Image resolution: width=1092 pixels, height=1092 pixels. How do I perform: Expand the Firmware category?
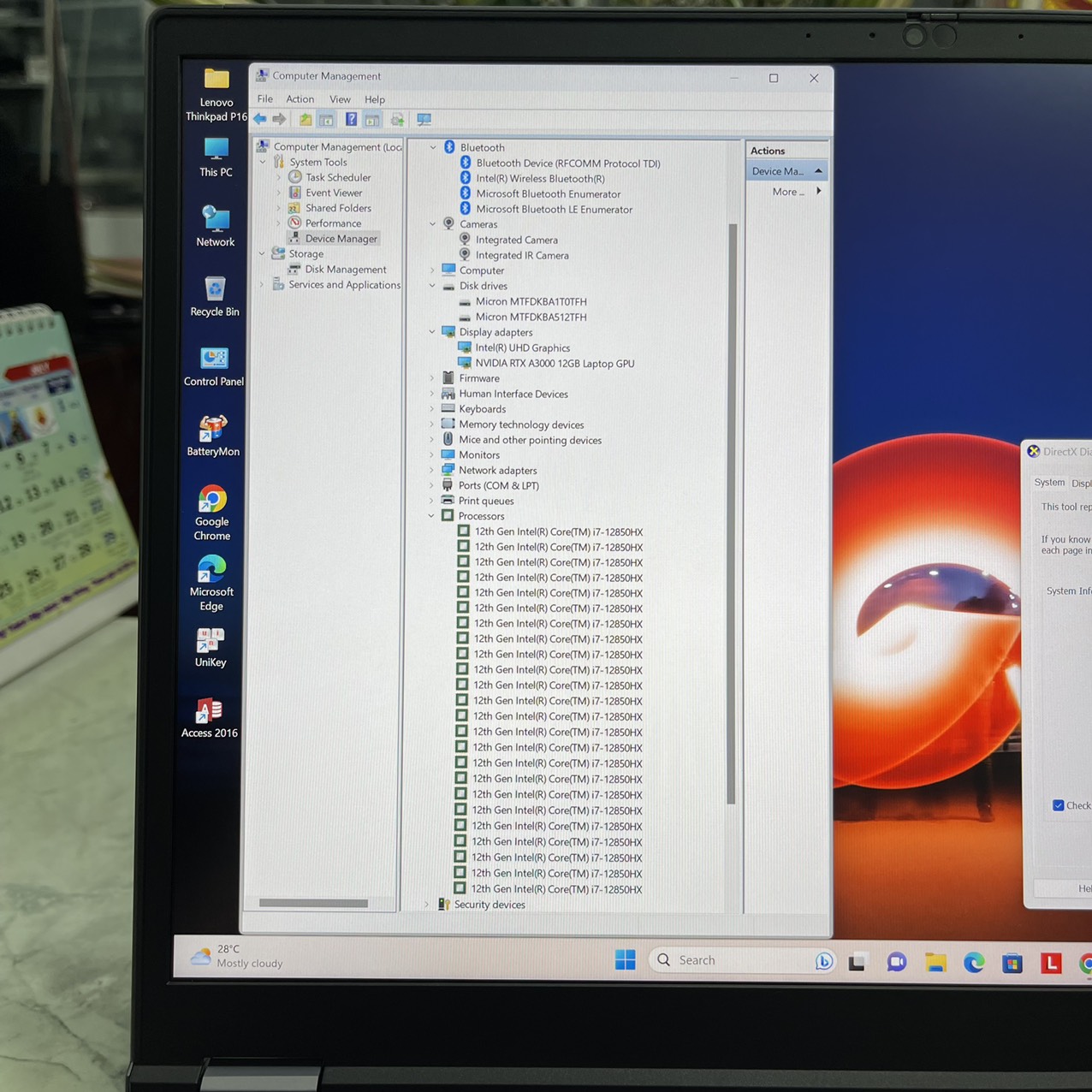pyautogui.click(x=432, y=378)
